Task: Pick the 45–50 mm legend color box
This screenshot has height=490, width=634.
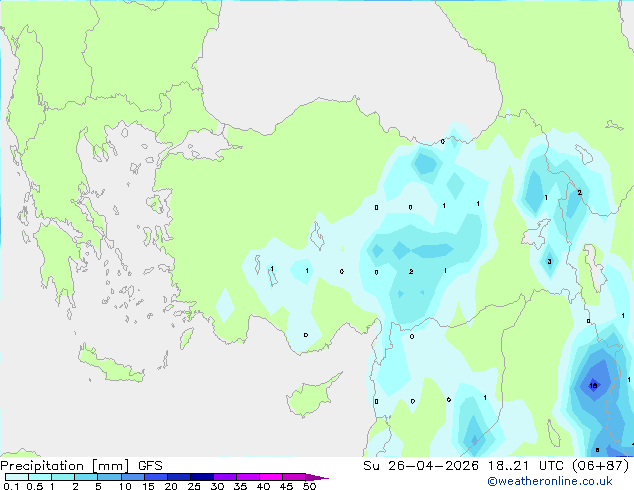Action: click(294, 477)
